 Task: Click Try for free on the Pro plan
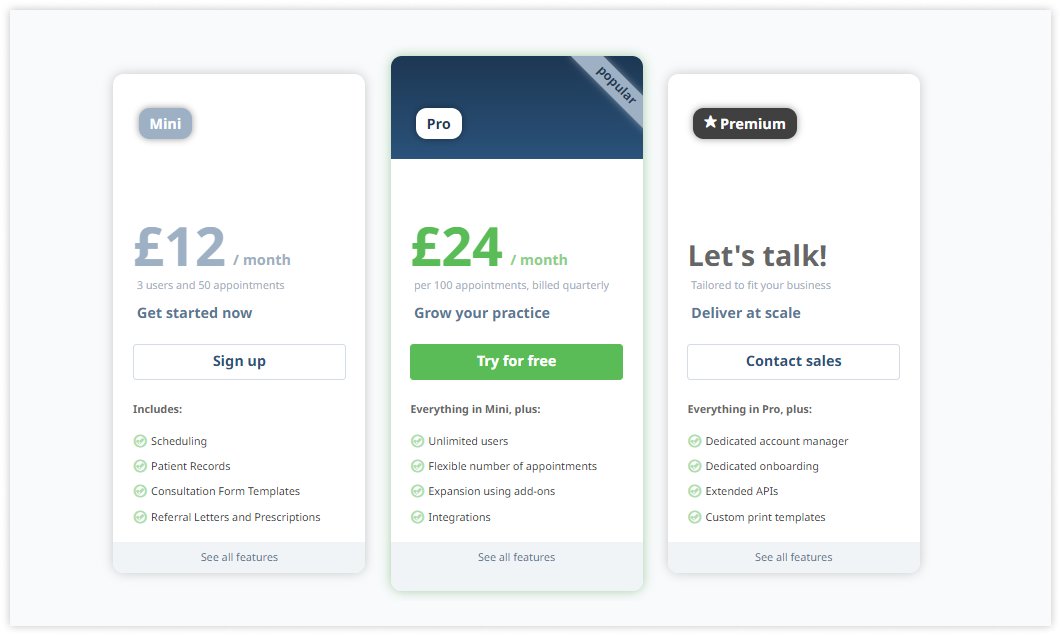516,361
